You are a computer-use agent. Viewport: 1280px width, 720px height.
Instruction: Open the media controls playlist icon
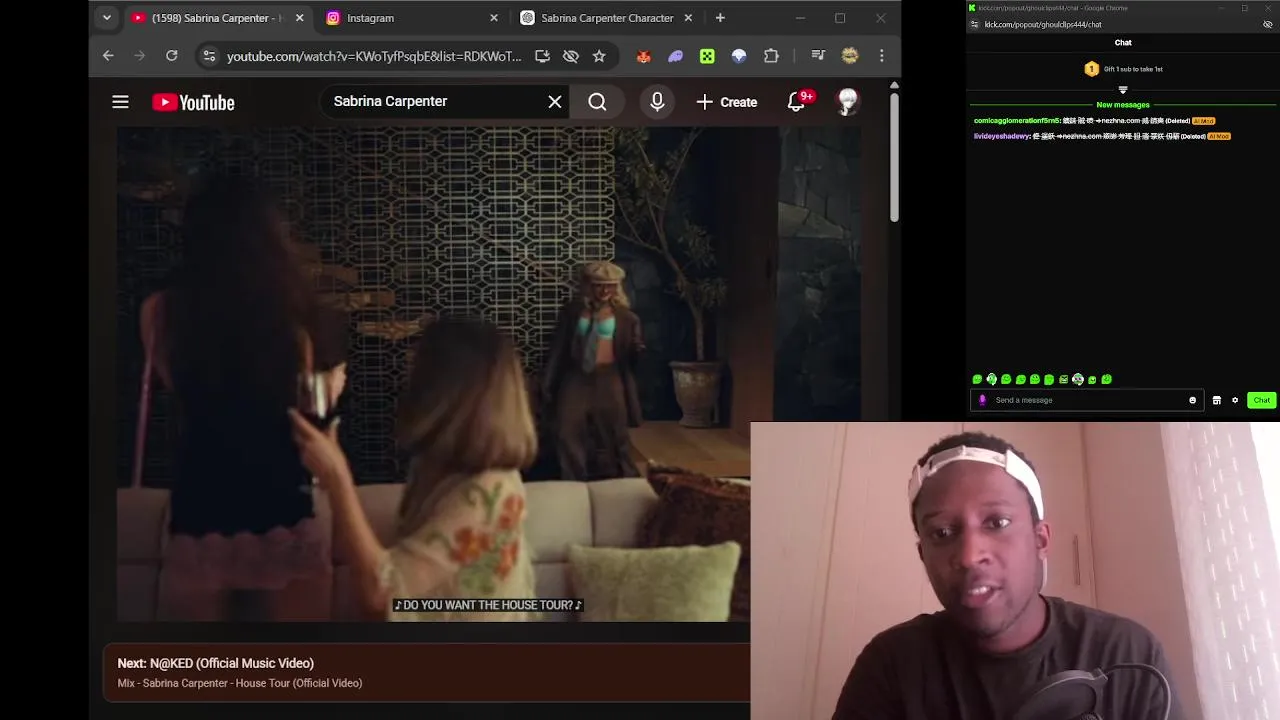(818, 56)
